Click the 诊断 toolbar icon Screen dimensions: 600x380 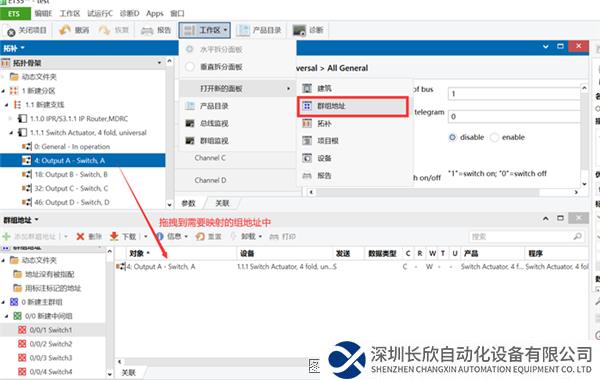[x=299, y=30]
